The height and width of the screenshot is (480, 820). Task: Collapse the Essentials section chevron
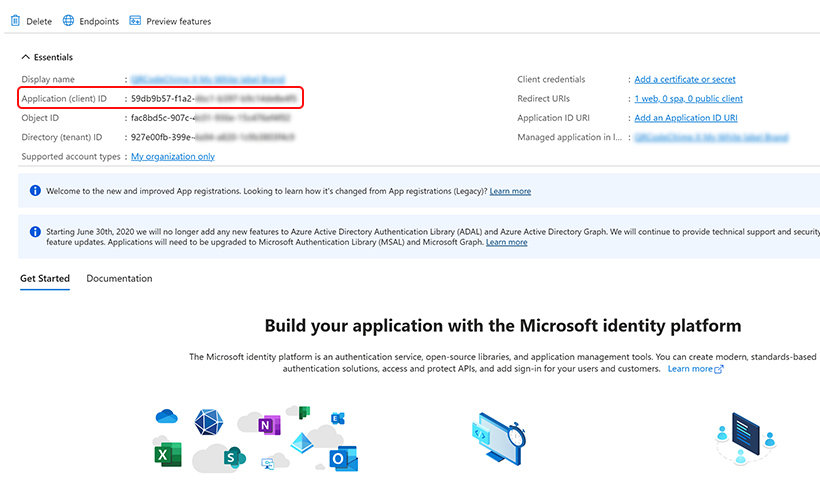pos(25,57)
